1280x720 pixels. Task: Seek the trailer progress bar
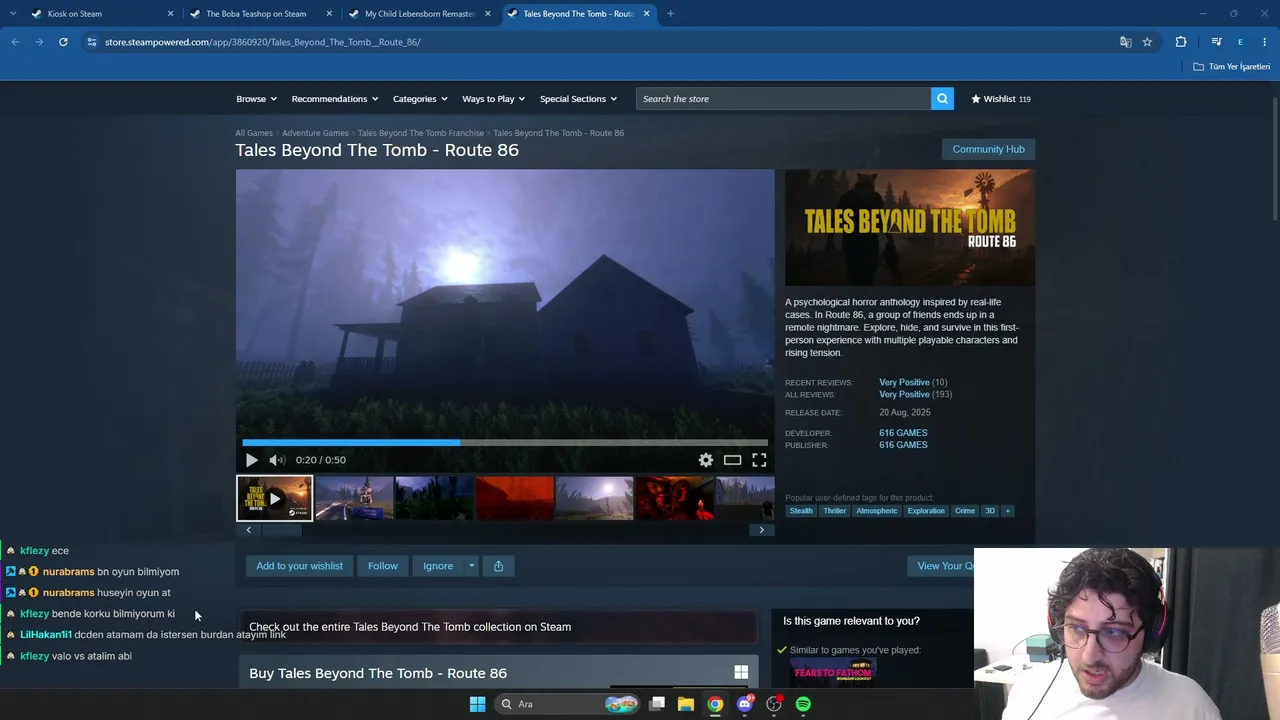tap(505, 442)
